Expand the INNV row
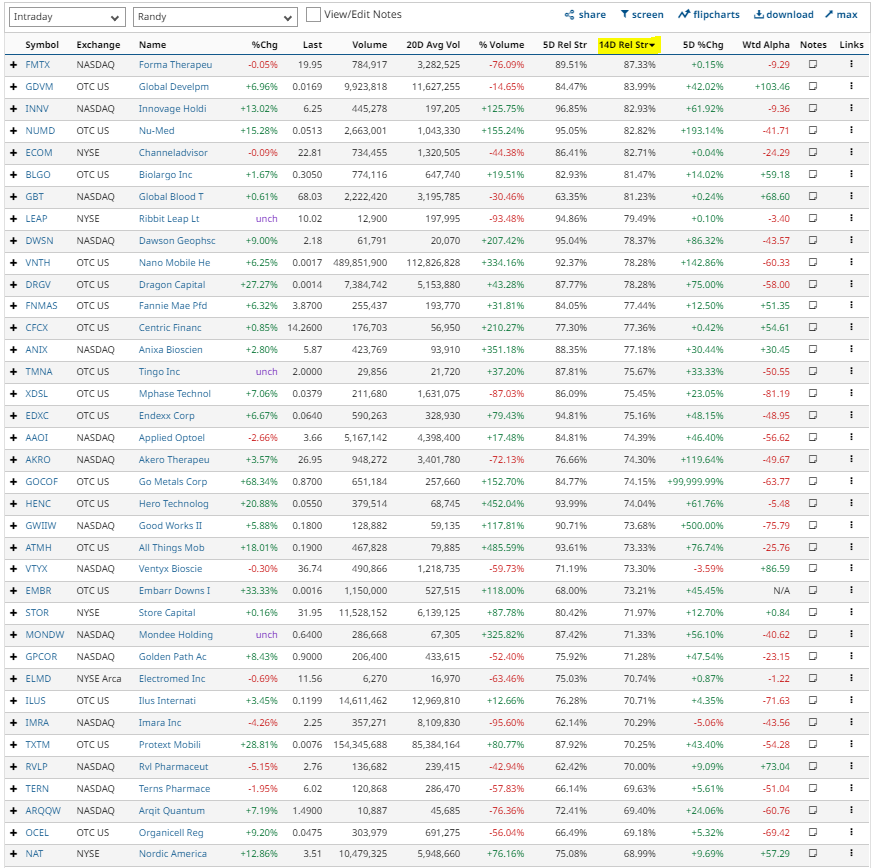 (13, 109)
